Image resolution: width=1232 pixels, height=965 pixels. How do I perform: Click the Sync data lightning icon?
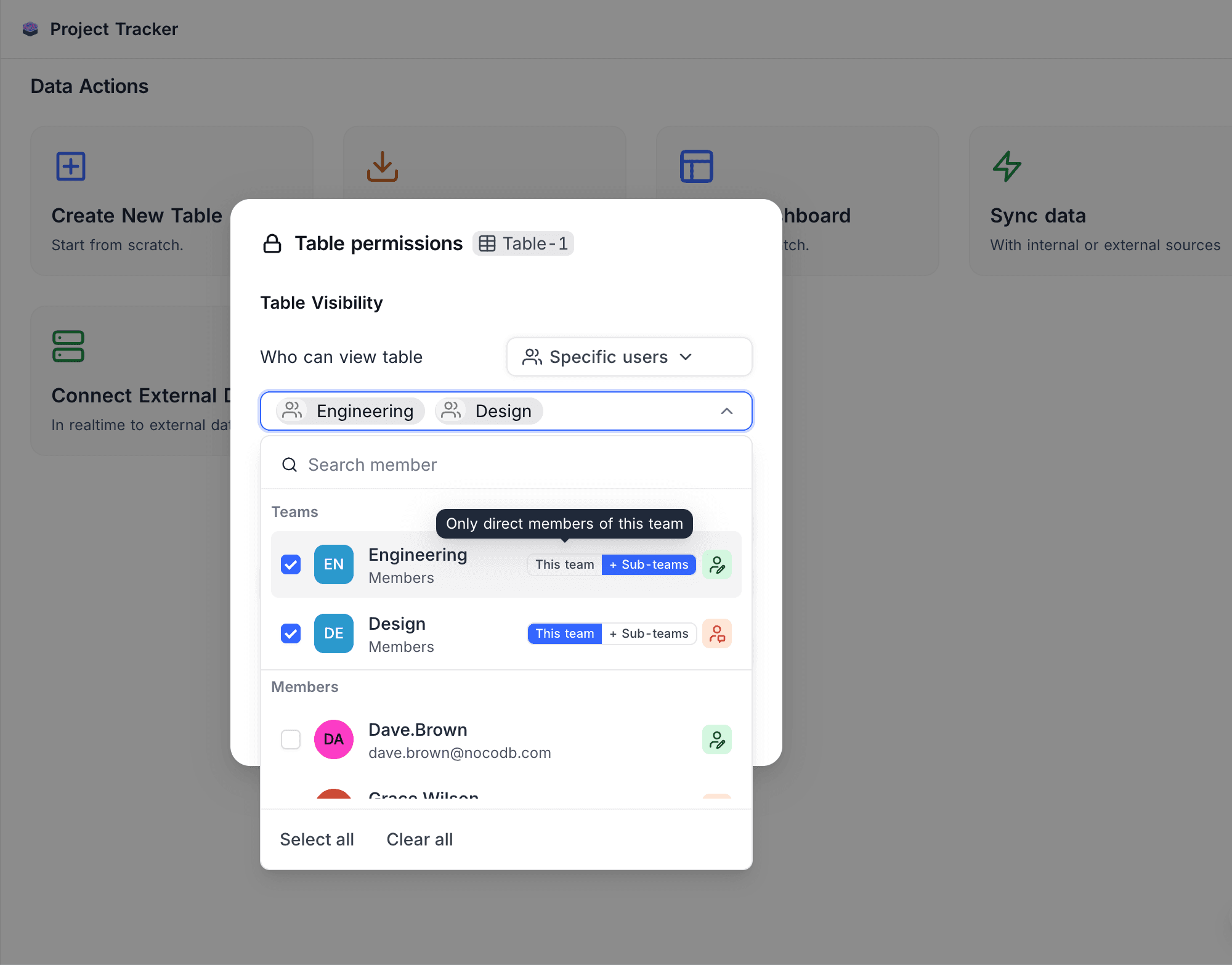(1007, 166)
